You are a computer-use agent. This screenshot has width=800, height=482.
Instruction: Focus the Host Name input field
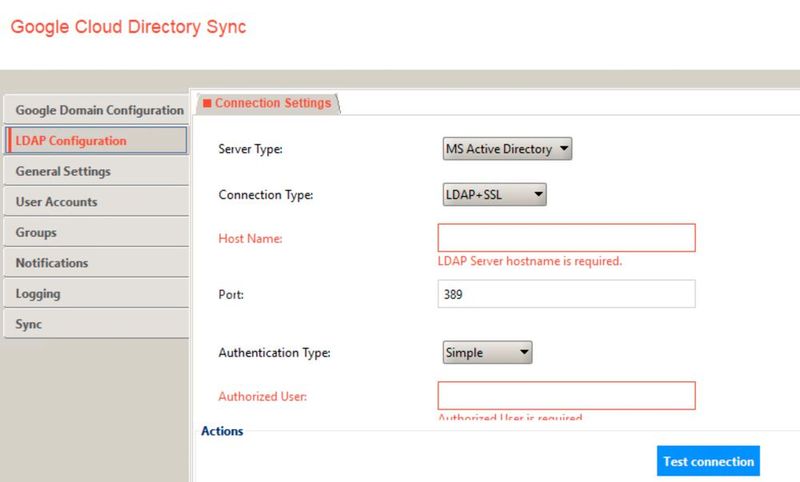pyautogui.click(x=566, y=238)
